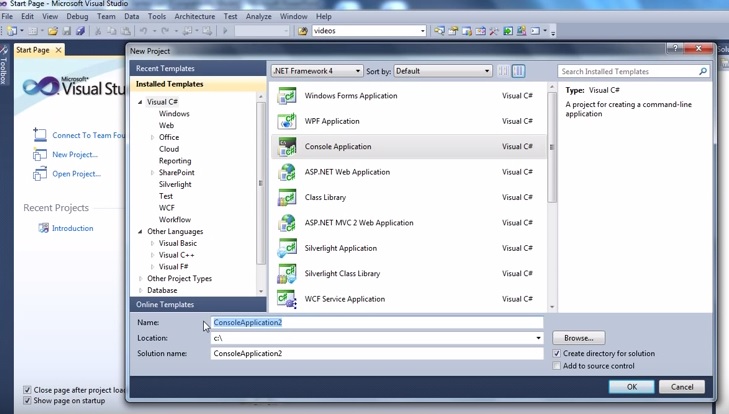Click the WCF Service Application icon

[x=287, y=299]
